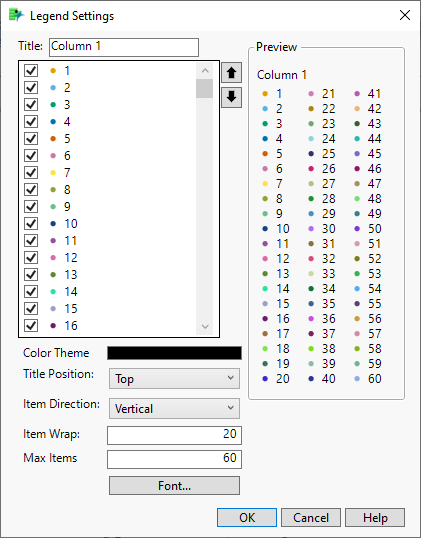Uncheck the checkbox for item 12

point(31,258)
